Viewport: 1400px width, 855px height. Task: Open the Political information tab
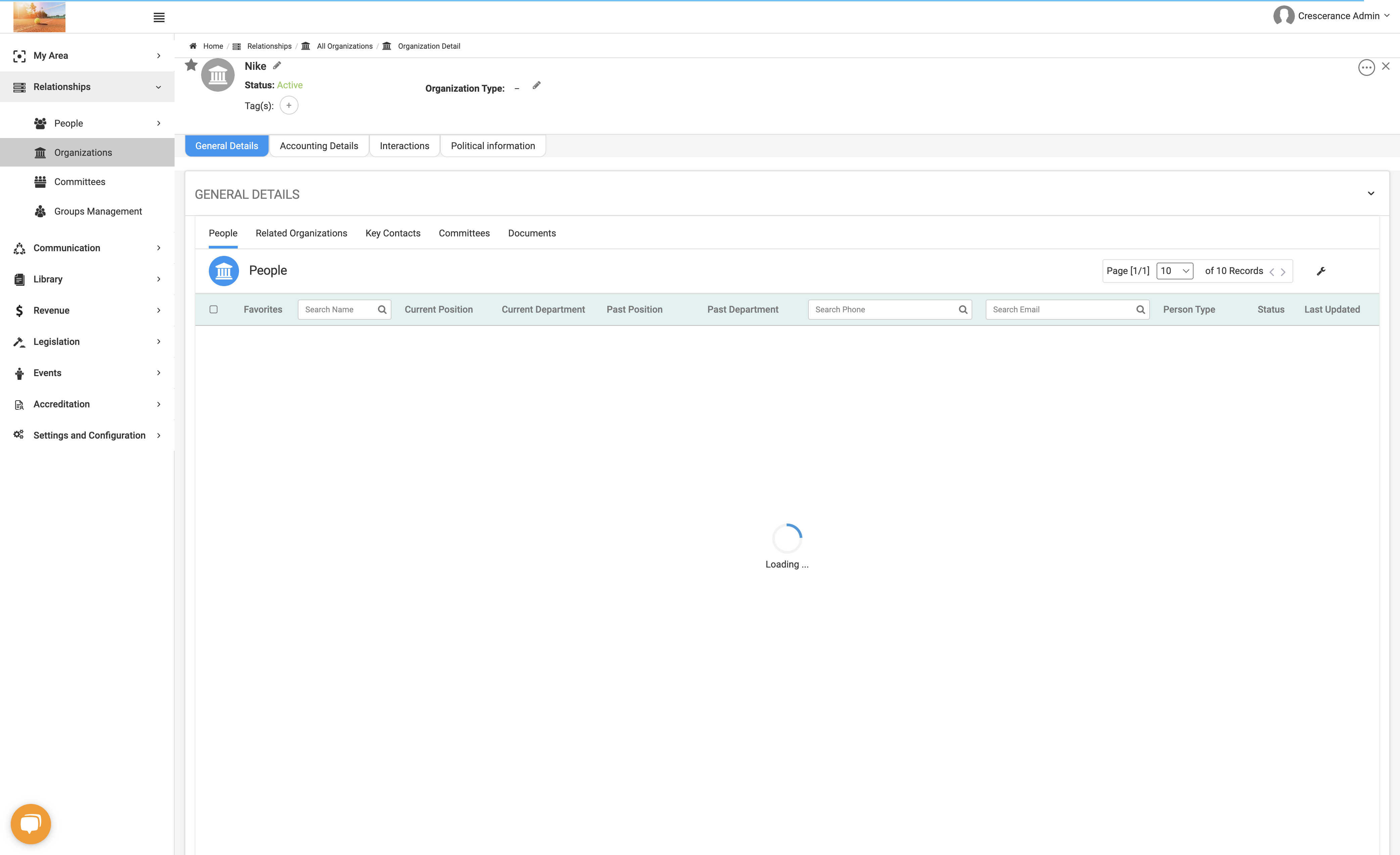493,145
